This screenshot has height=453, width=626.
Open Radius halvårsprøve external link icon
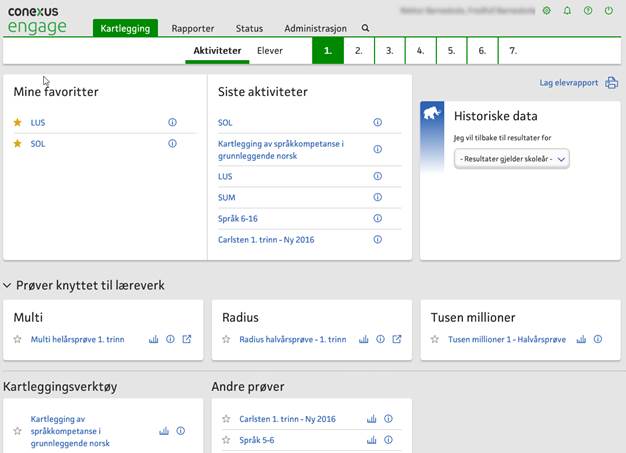pos(397,339)
